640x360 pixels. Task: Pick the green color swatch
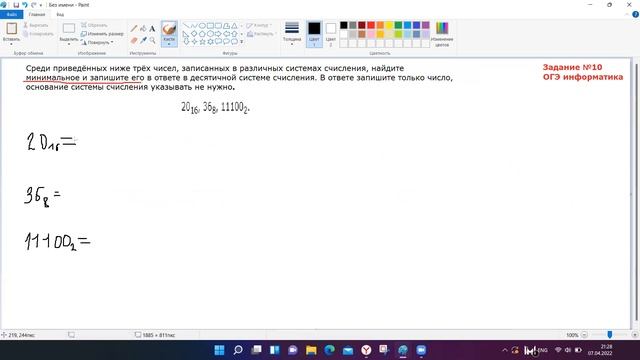pos(398,25)
